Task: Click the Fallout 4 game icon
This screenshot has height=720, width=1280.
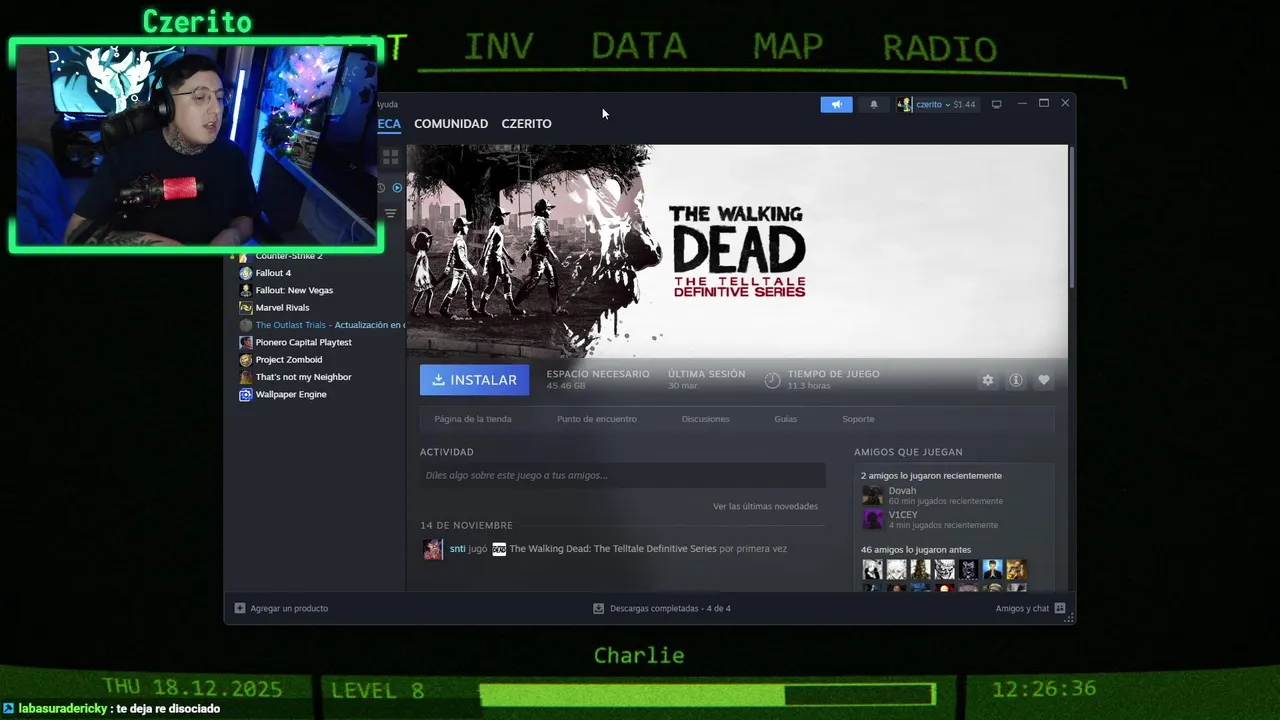Action: pos(246,273)
